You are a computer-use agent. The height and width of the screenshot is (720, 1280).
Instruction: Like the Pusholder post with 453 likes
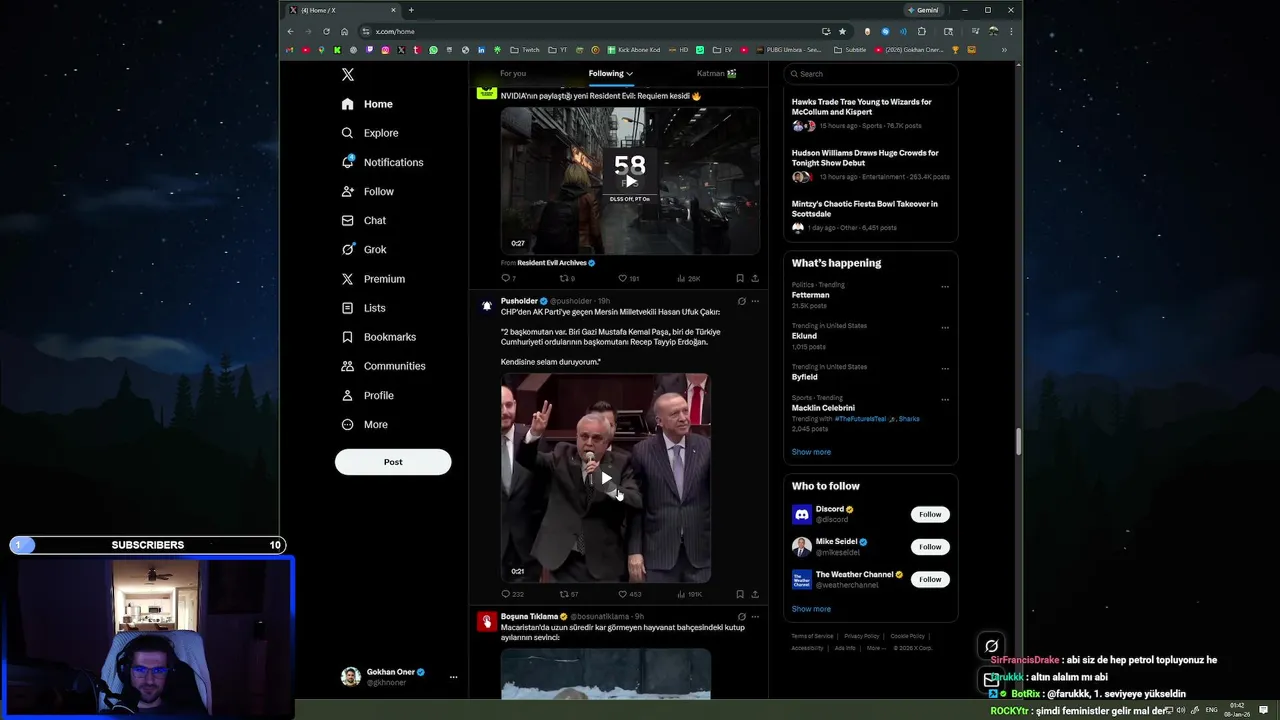point(629,594)
